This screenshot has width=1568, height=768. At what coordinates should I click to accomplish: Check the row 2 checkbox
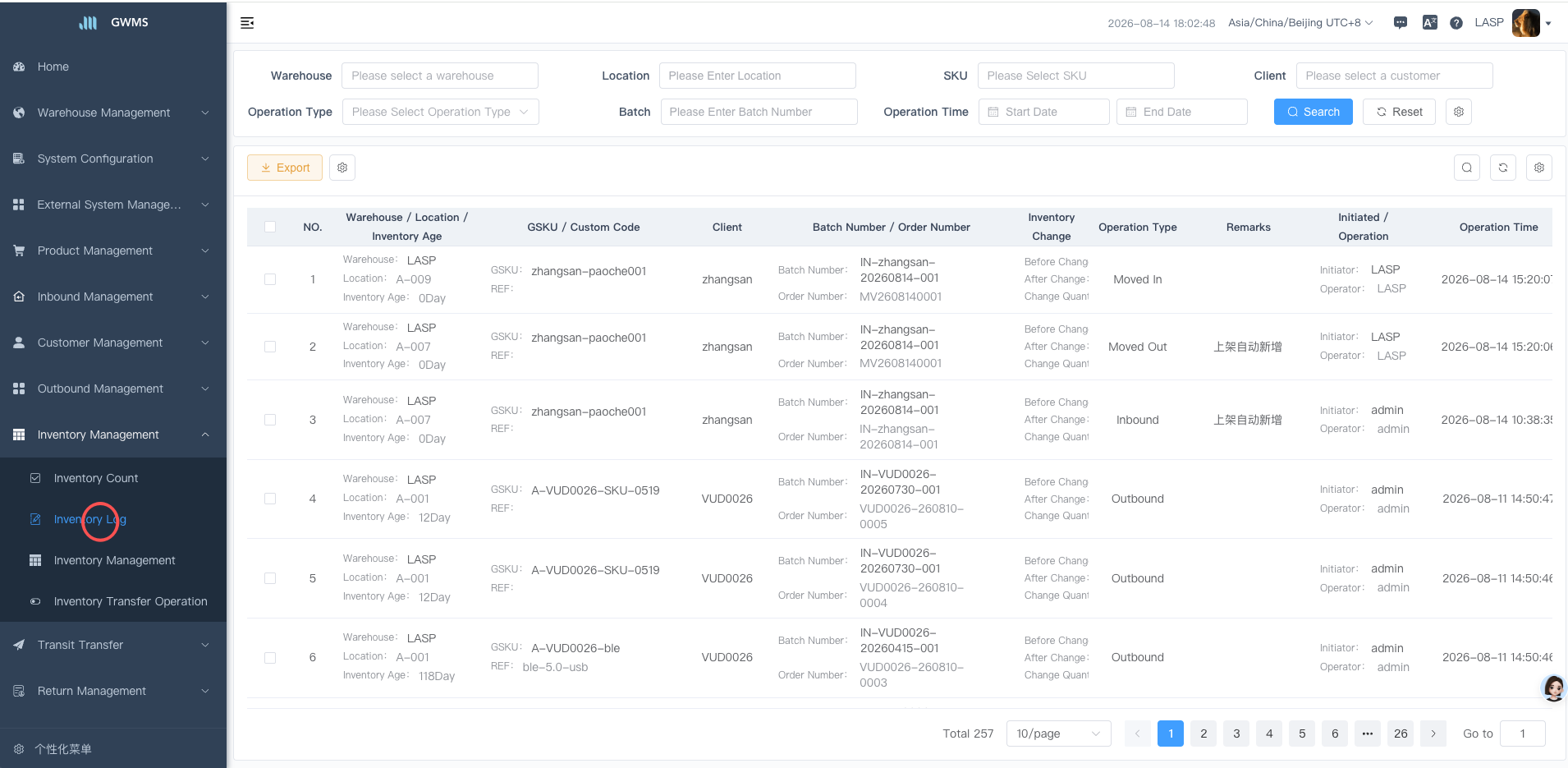click(x=270, y=347)
